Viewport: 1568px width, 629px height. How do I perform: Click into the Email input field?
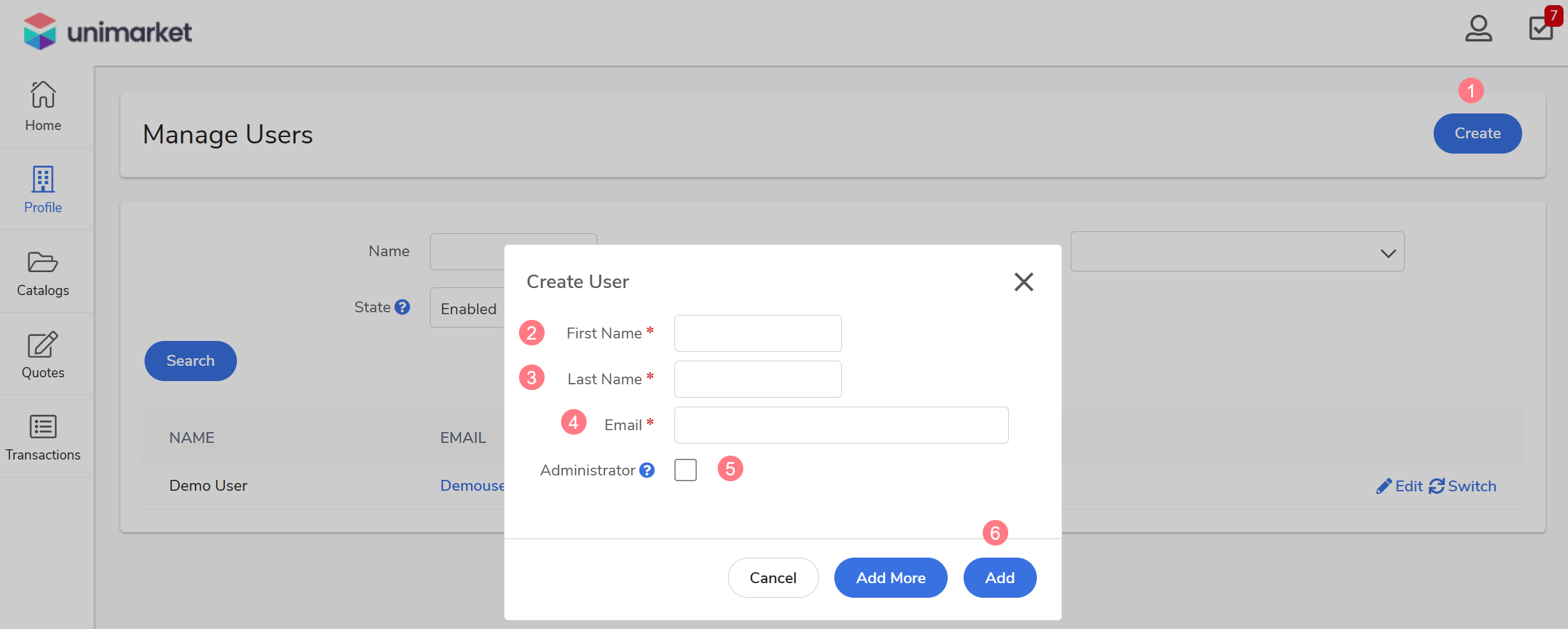[x=841, y=425]
